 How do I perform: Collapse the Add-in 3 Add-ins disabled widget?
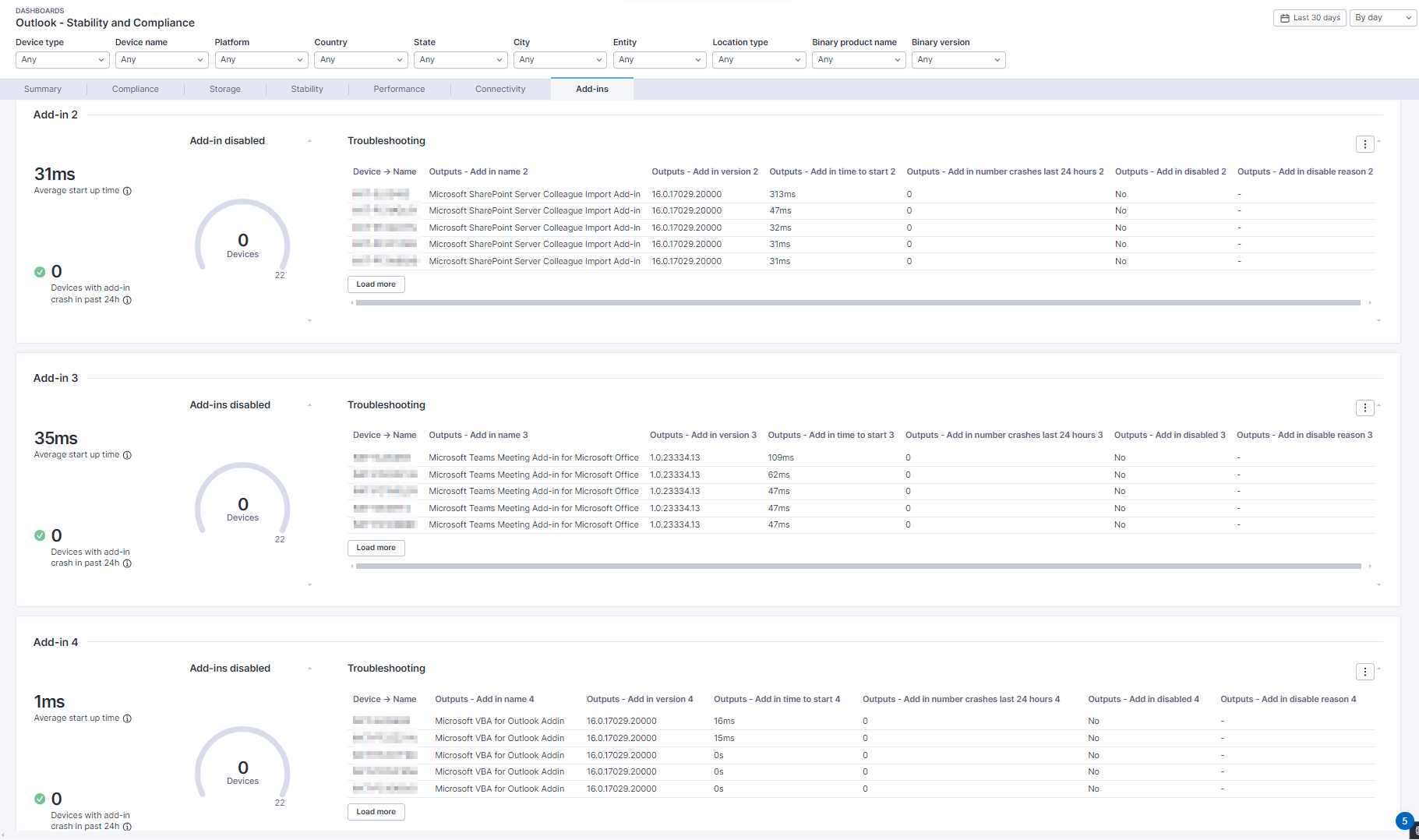(310, 405)
